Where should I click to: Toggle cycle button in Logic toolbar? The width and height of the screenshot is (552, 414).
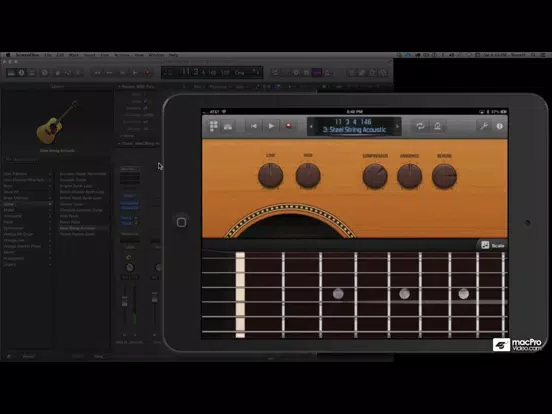(x=276, y=73)
